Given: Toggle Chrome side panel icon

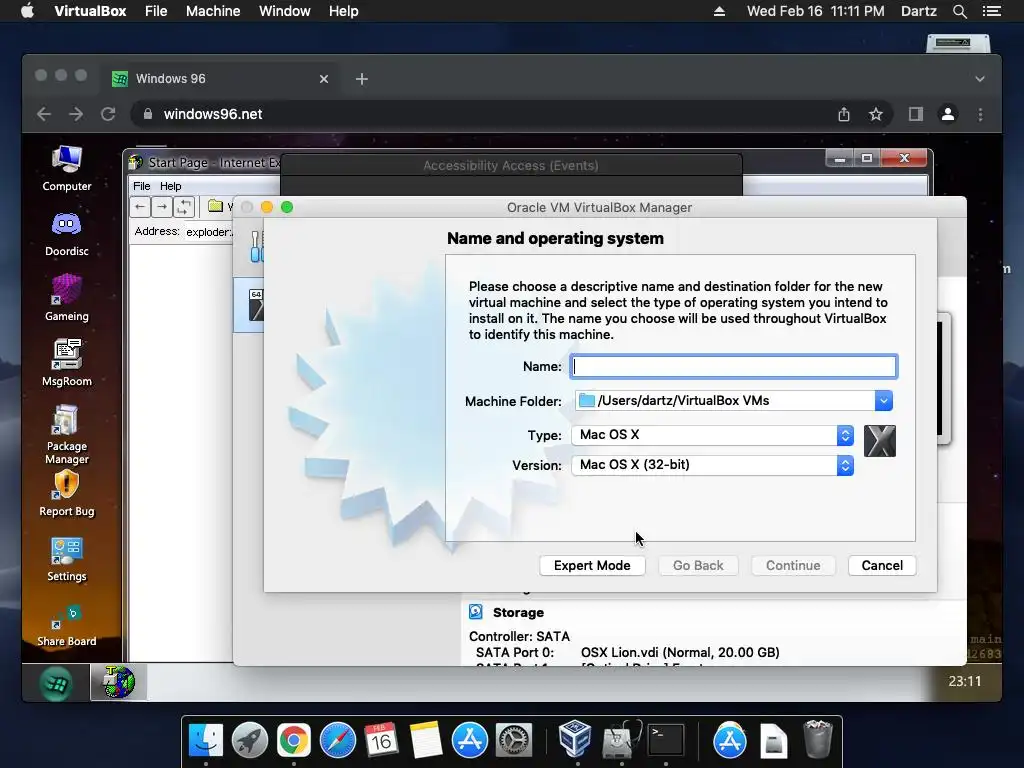Looking at the screenshot, I should coord(916,114).
